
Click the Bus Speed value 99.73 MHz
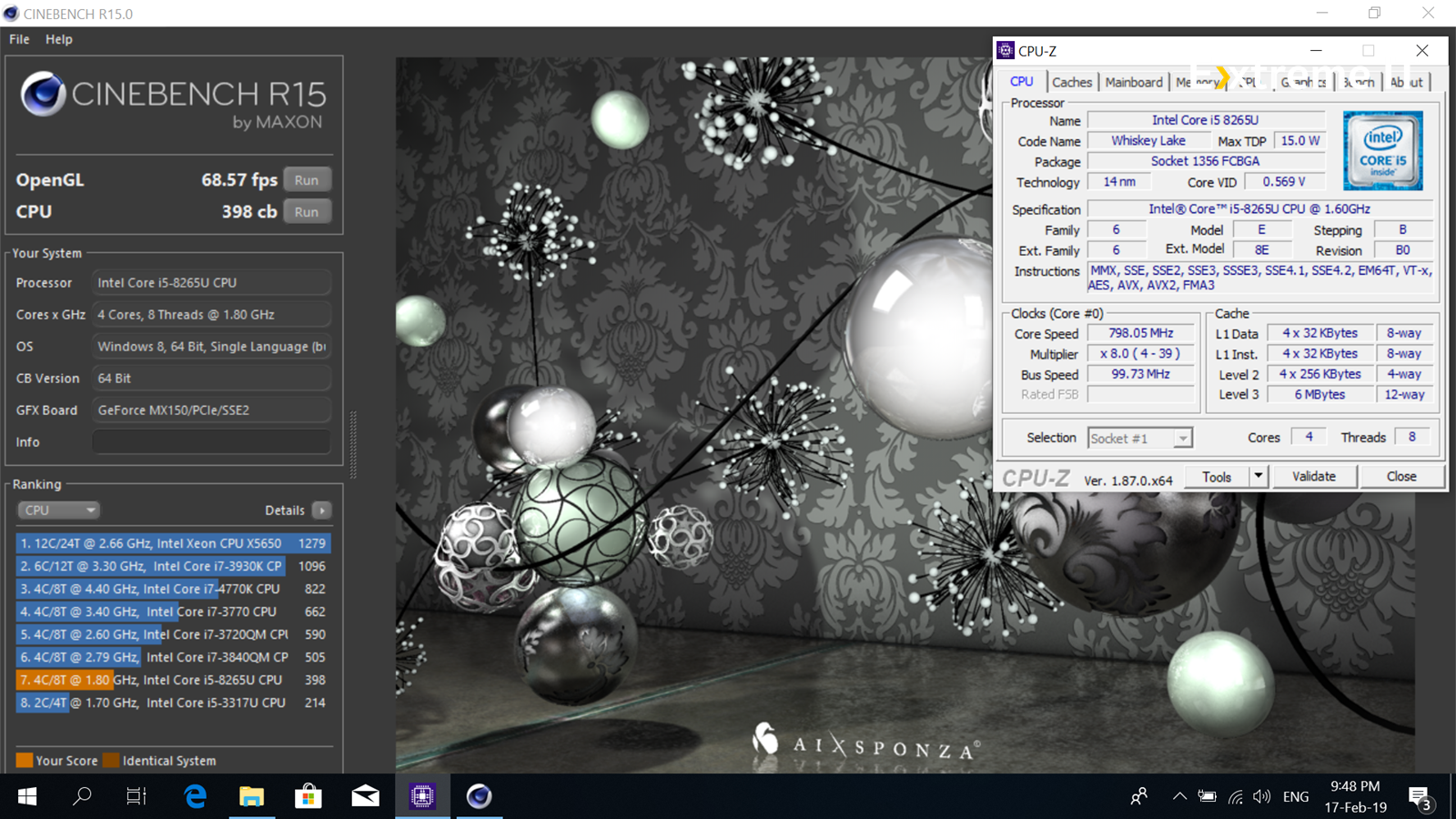[1141, 374]
